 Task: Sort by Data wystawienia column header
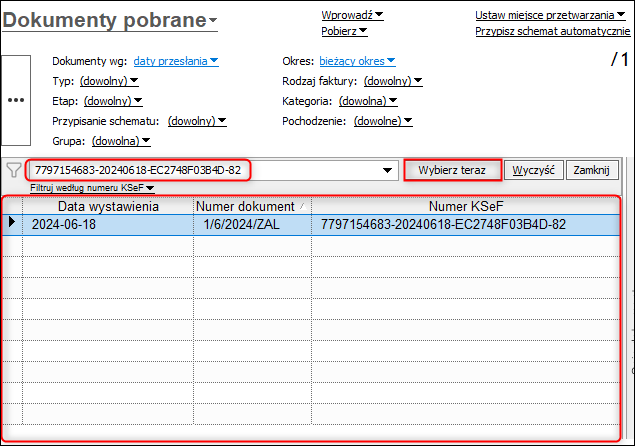coord(108,206)
